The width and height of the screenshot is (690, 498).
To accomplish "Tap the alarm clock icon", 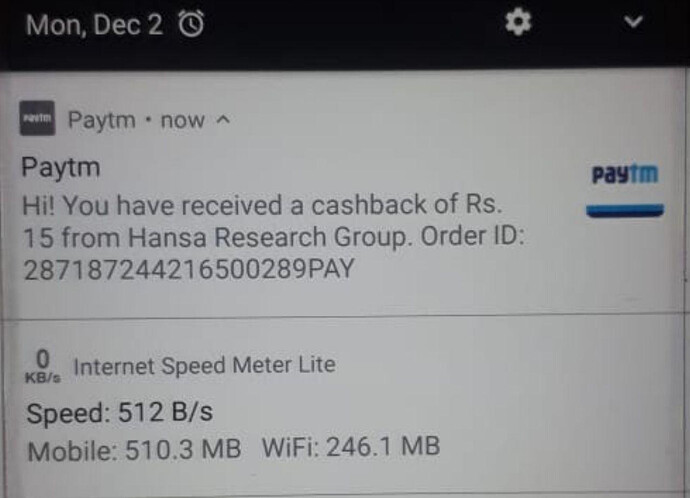I will click(x=191, y=23).
